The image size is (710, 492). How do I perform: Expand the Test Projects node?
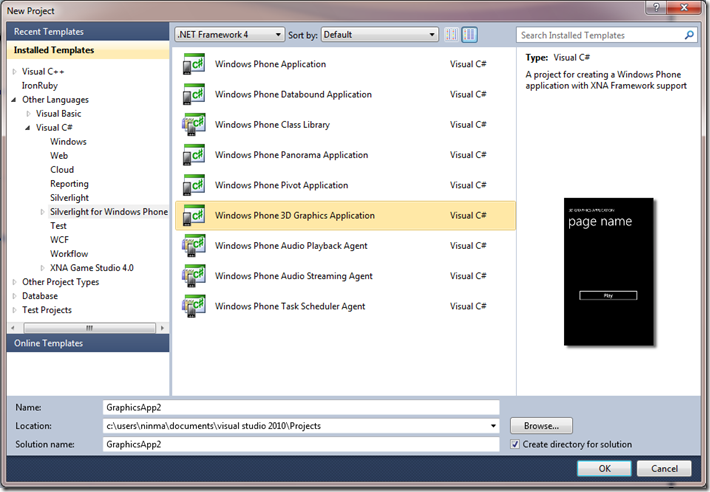click(14, 310)
